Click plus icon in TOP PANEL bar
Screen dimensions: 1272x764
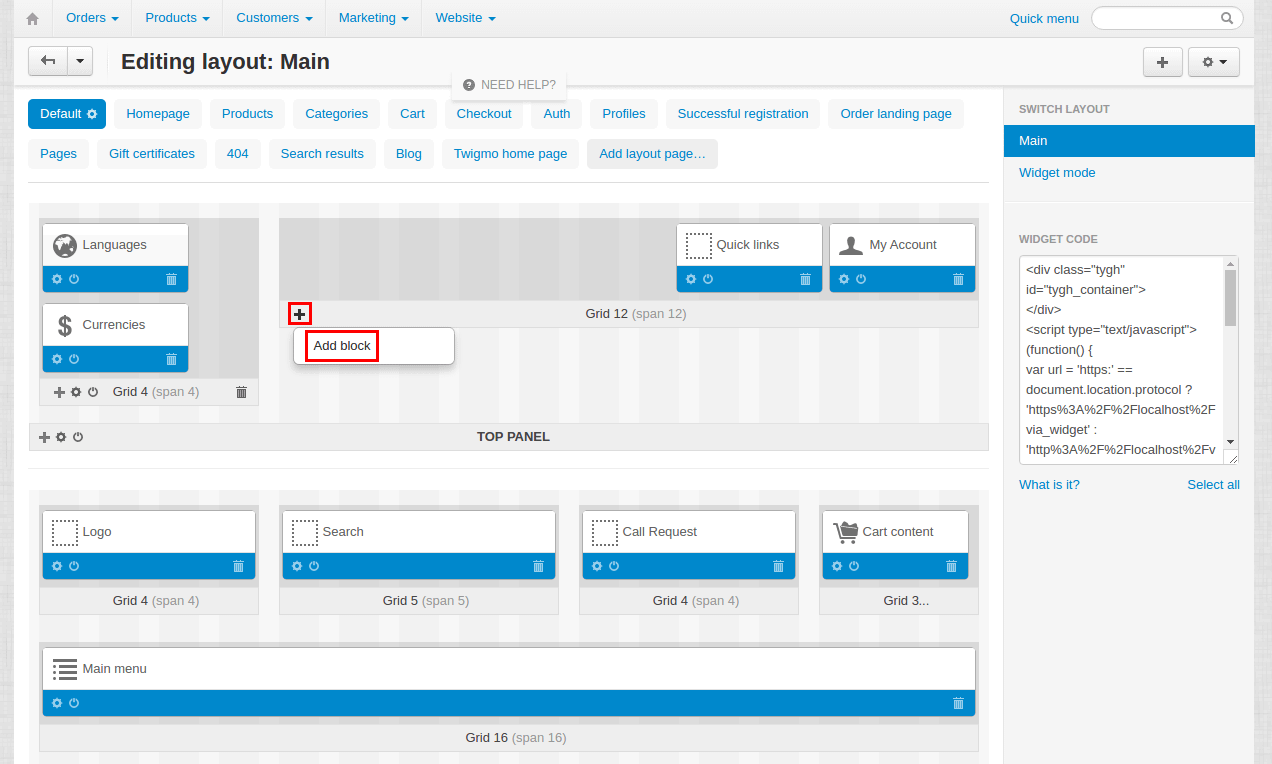tap(44, 437)
